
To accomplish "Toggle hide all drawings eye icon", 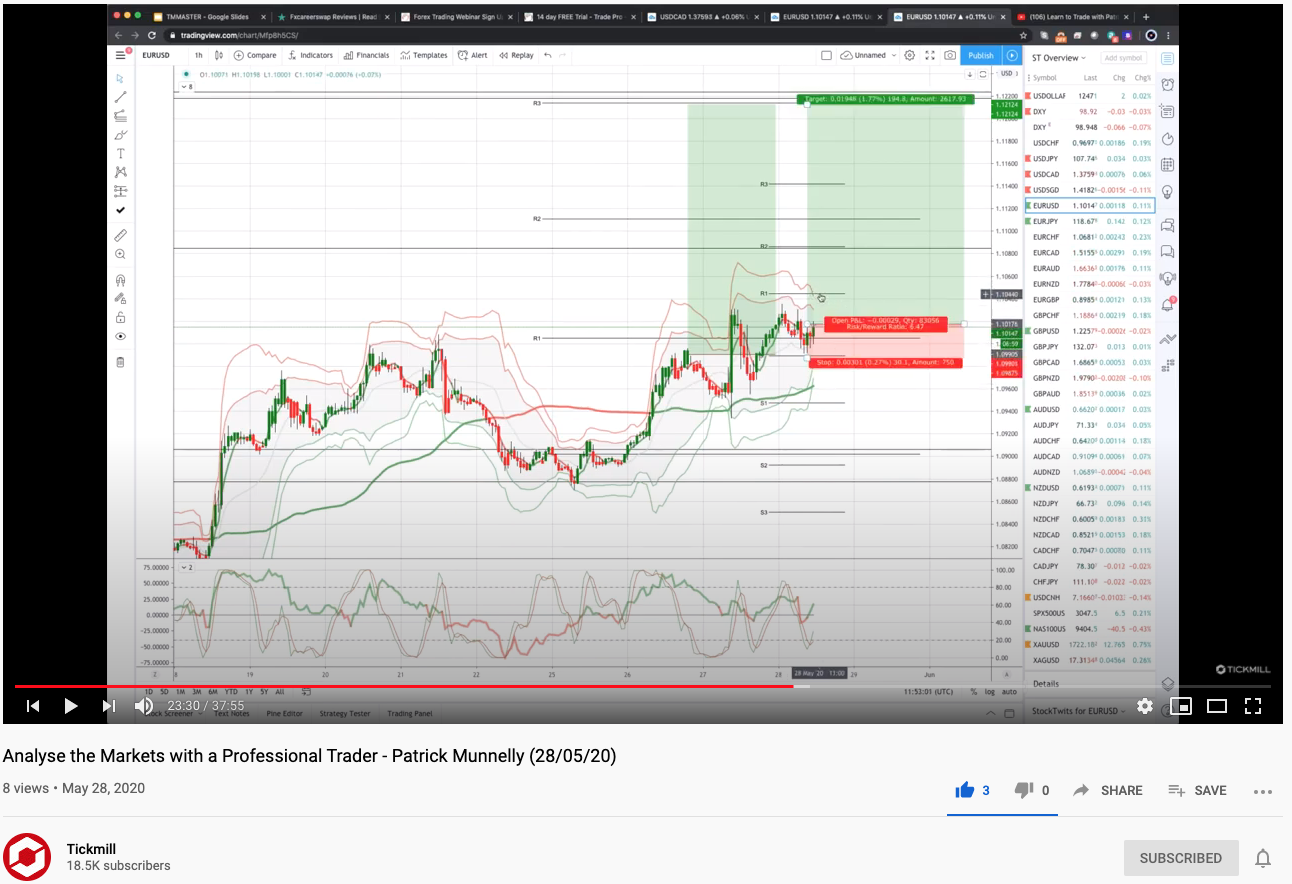I will coord(120,336).
